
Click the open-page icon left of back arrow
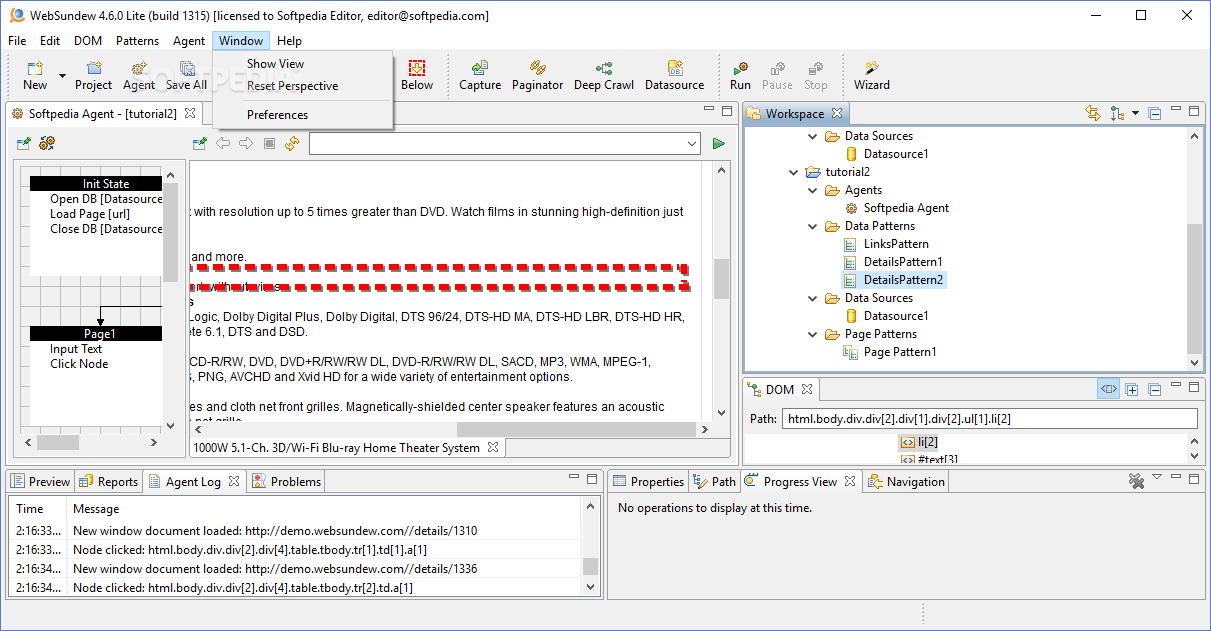click(x=200, y=144)
